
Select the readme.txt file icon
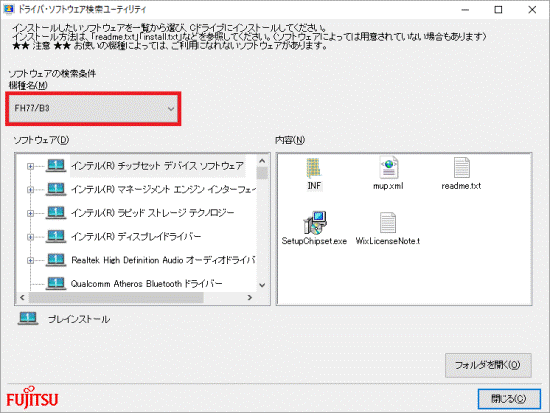(x=462, y=167)
